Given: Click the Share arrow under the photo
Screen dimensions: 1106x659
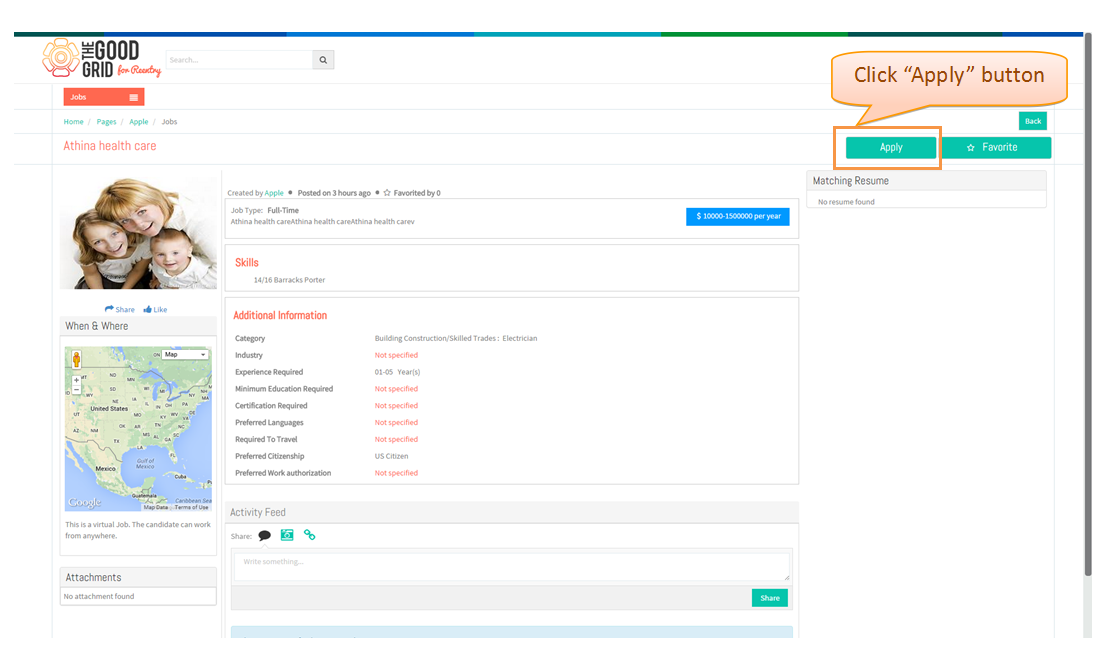Looking at the screenshot, I should click(x=119, y=309).
